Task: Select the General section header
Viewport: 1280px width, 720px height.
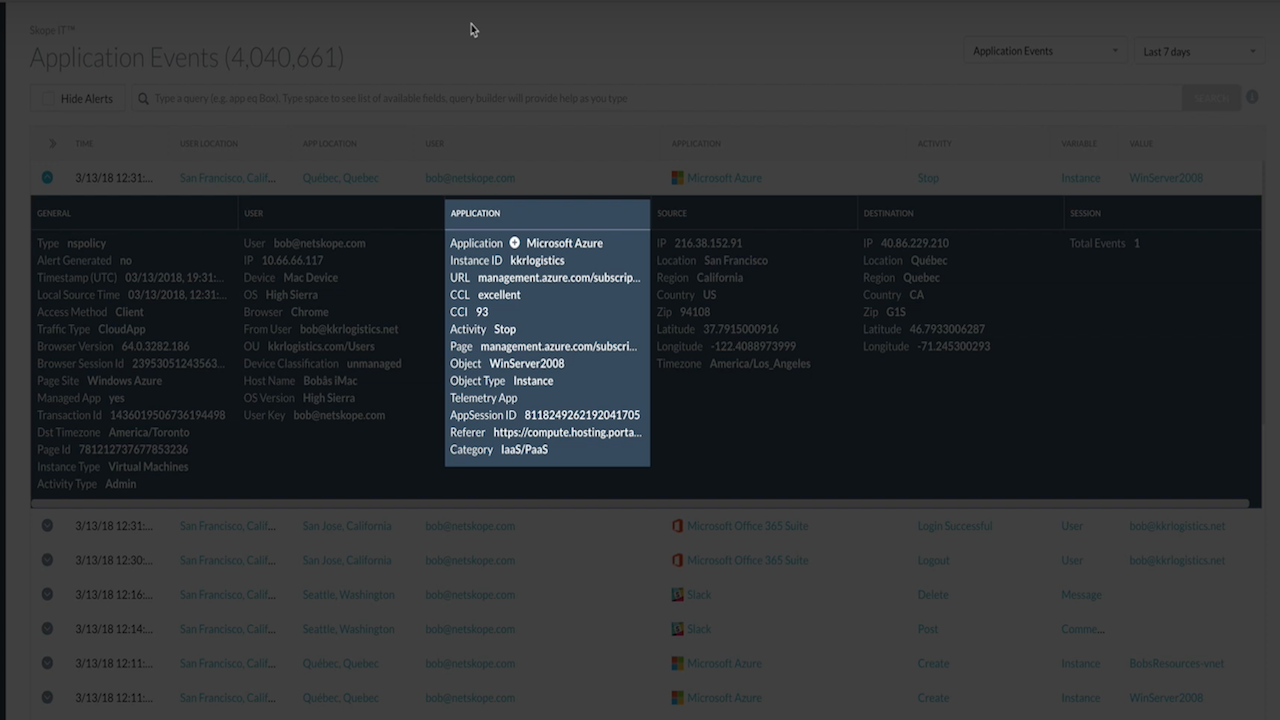Action: click(54, 213)
